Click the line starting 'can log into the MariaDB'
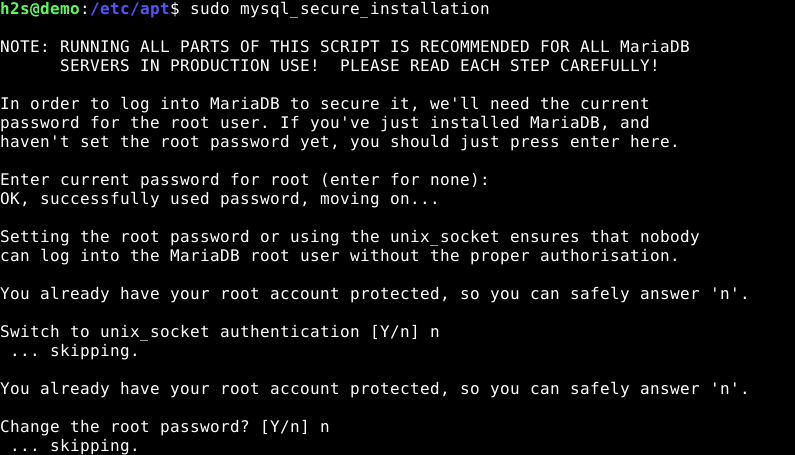 pyautogui.click(x=339, y=256)
